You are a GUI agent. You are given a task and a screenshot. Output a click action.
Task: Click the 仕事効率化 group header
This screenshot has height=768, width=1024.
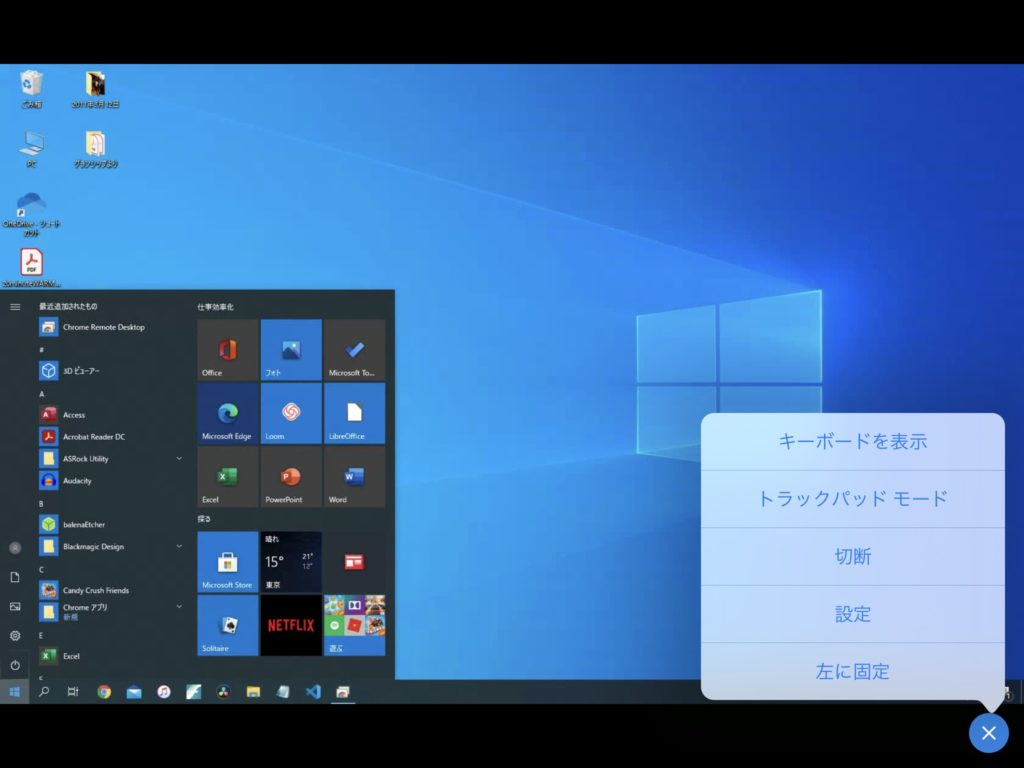(216, 307)
